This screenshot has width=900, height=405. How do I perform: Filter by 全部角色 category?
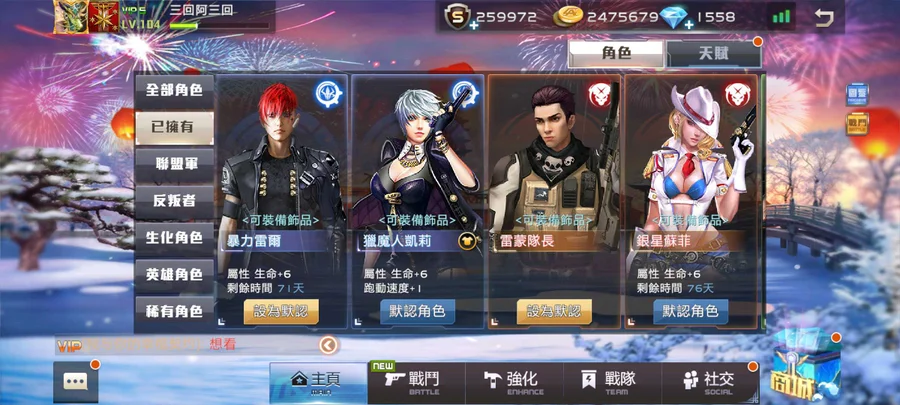pos(174,91)
